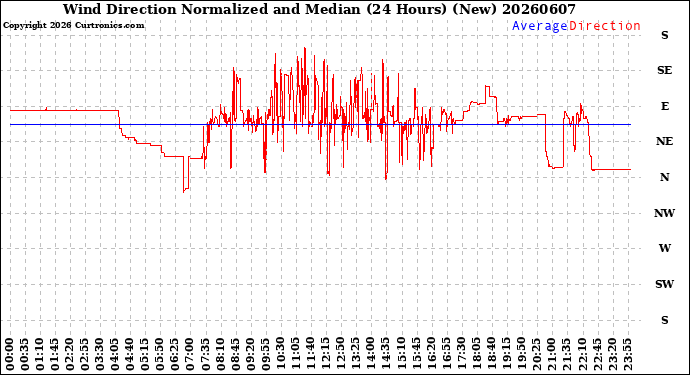Click the 03:30 time label

click(x=100, y=354)
